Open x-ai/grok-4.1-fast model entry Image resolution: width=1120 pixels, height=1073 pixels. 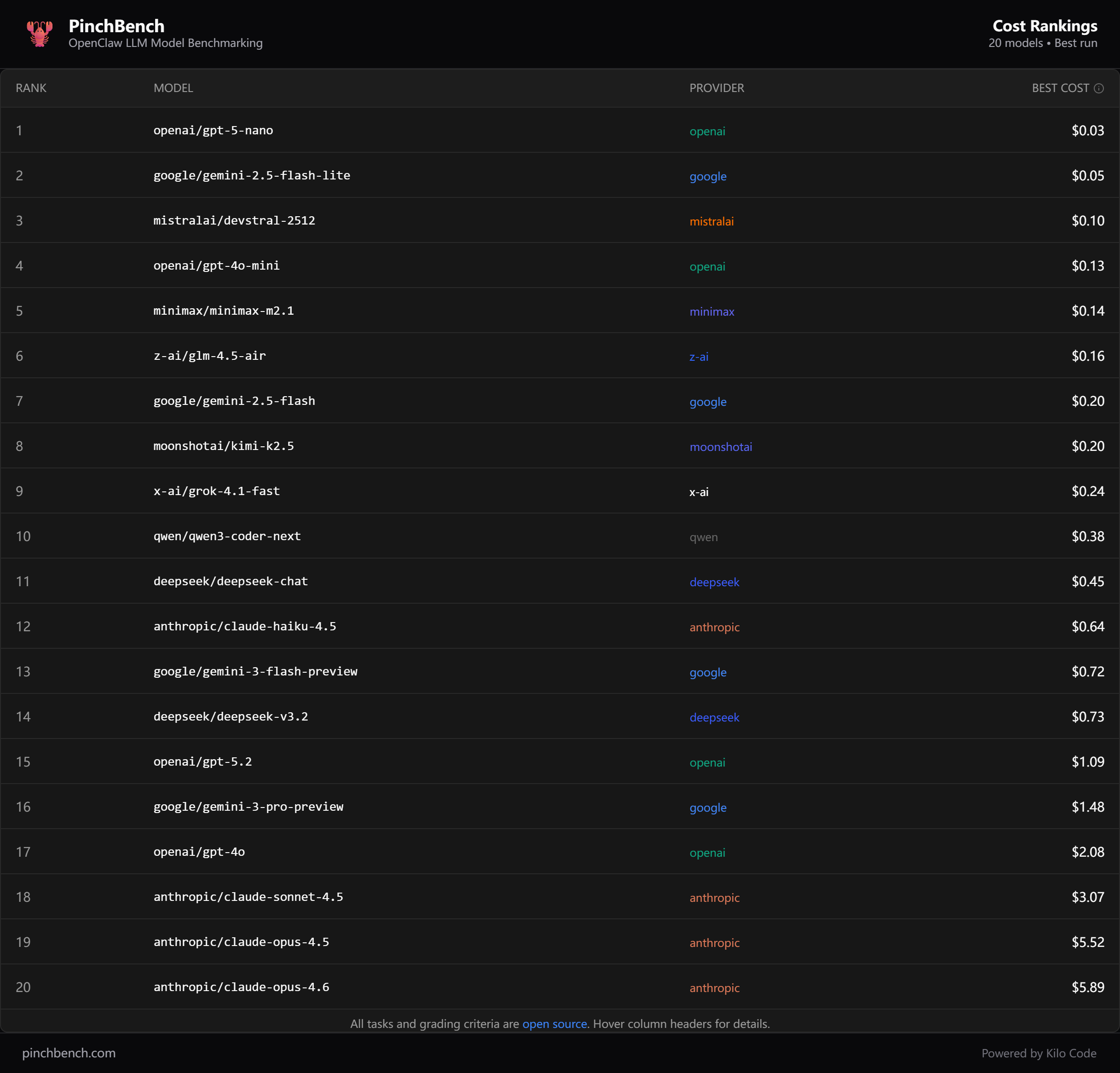tap(216, 491)
